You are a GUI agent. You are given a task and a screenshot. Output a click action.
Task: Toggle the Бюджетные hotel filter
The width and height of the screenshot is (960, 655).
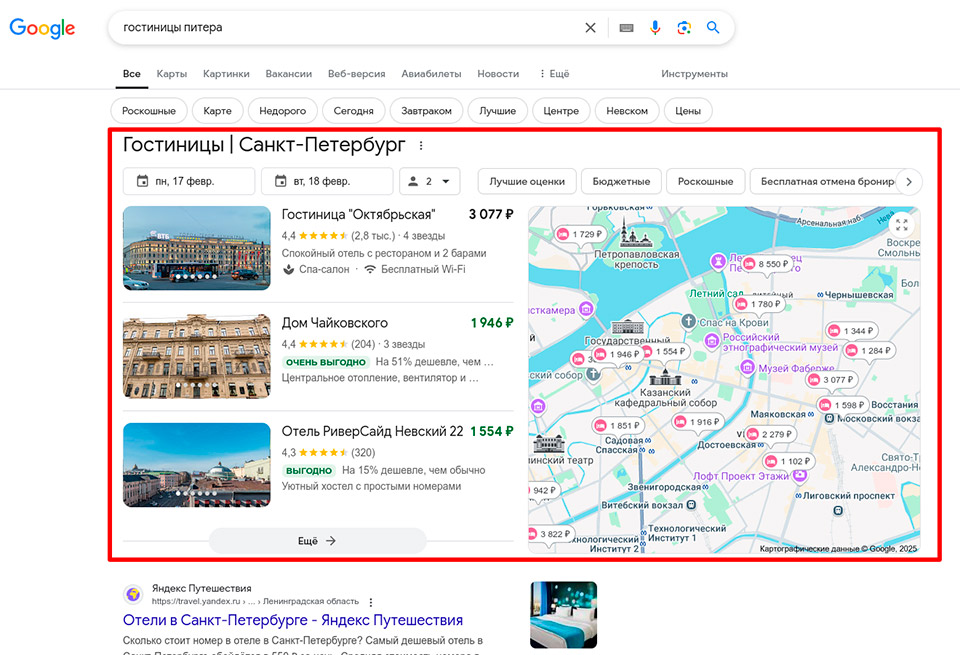click(x=621, y=181)
